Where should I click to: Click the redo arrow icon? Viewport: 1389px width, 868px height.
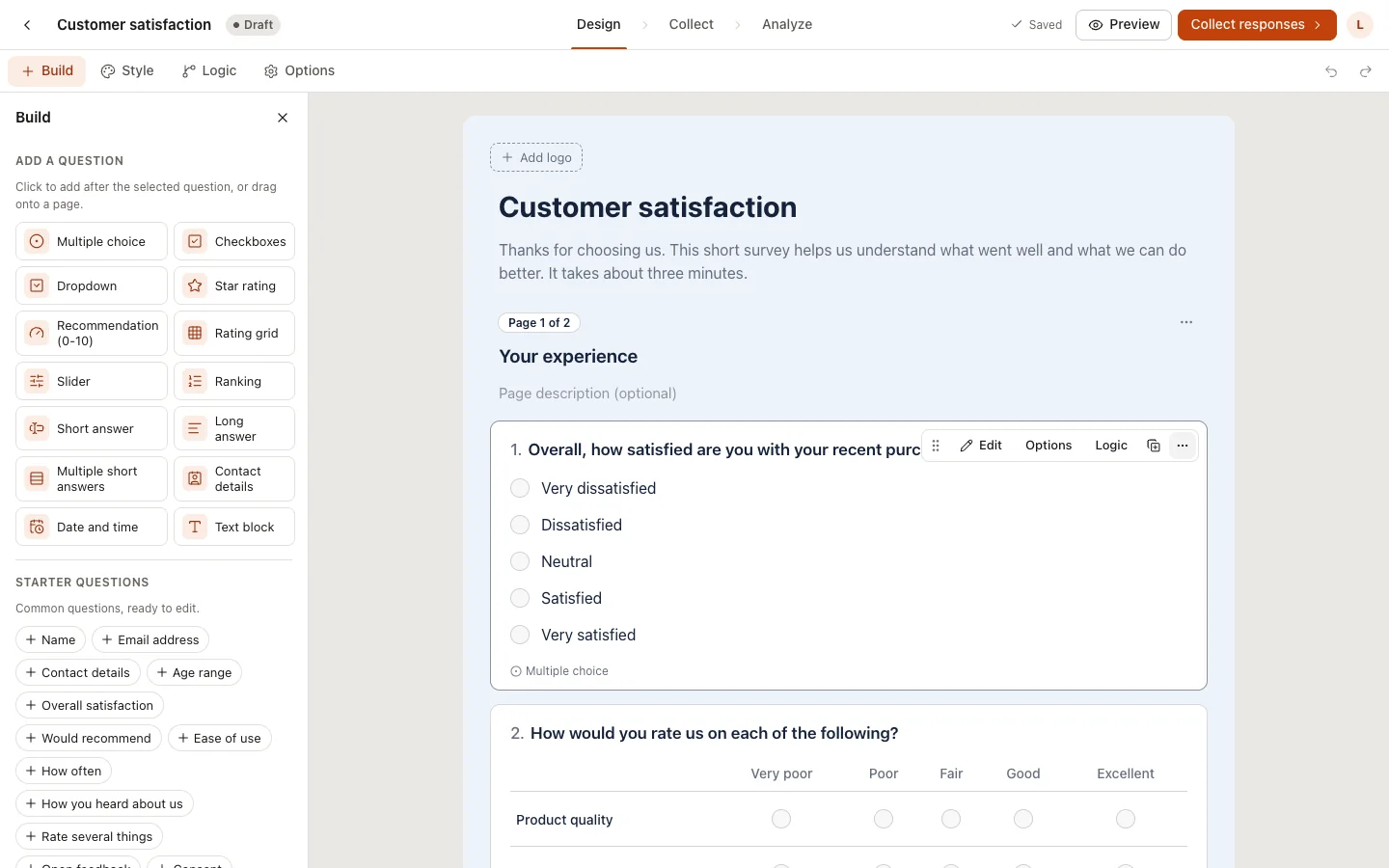1366,71
